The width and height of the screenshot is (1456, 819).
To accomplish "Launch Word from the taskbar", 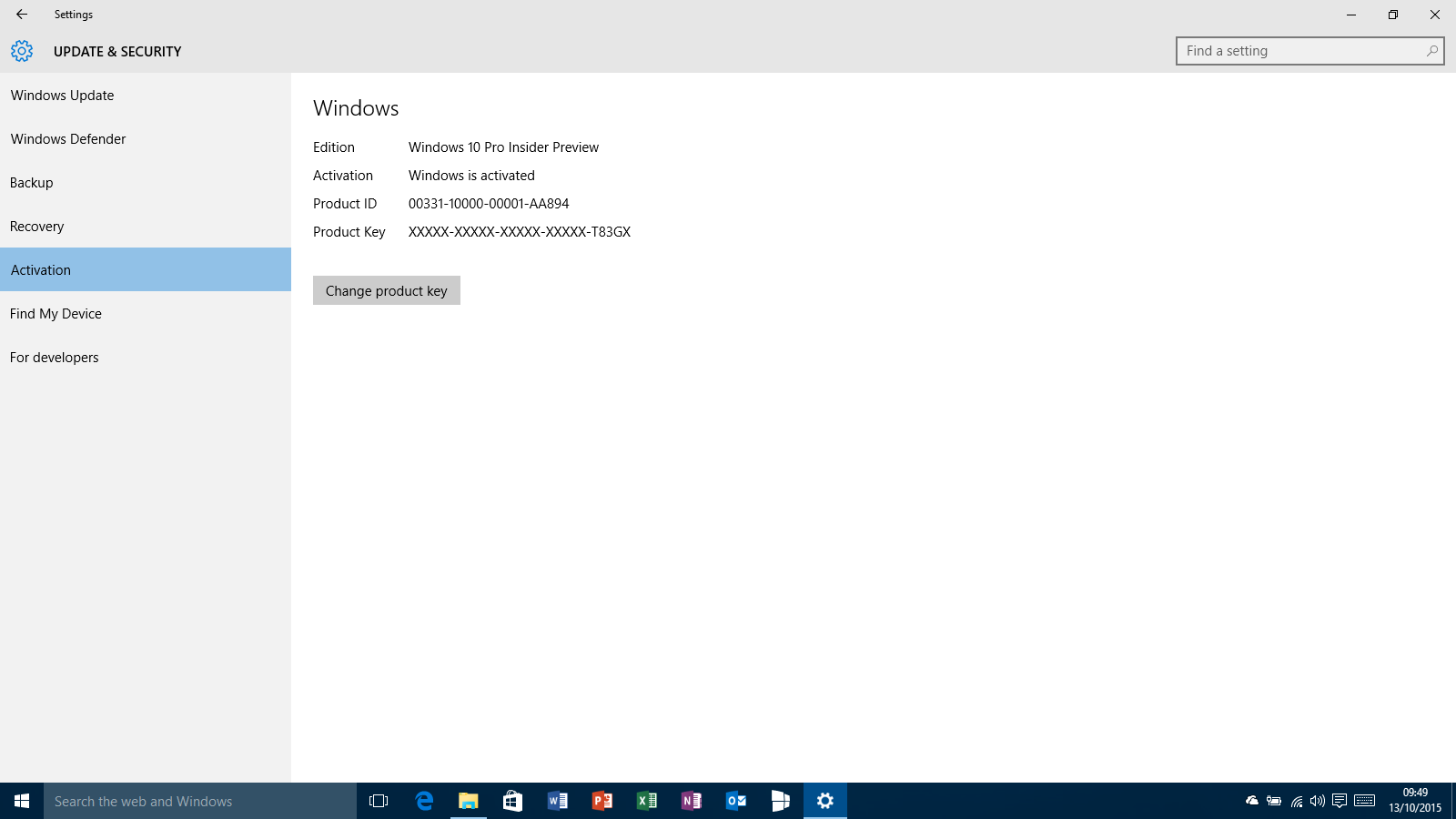I will click(x=558, y=801).
